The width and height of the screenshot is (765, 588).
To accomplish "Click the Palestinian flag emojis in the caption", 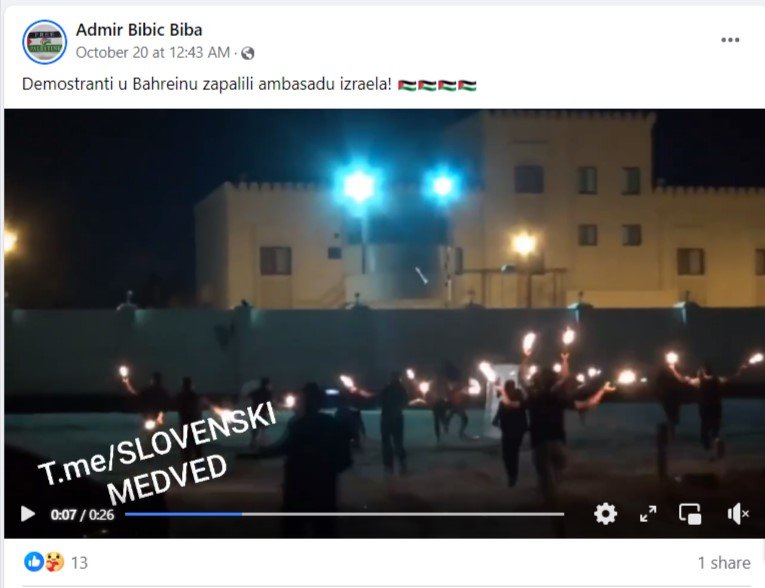I will pos(437,85).
